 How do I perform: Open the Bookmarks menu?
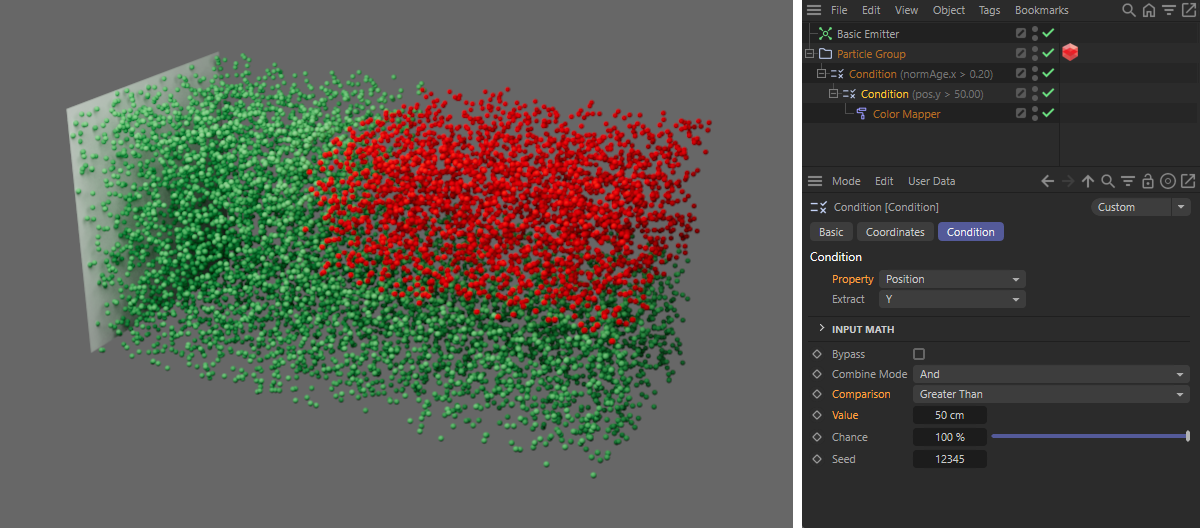pyautogui.click(x=1041, y=10)
